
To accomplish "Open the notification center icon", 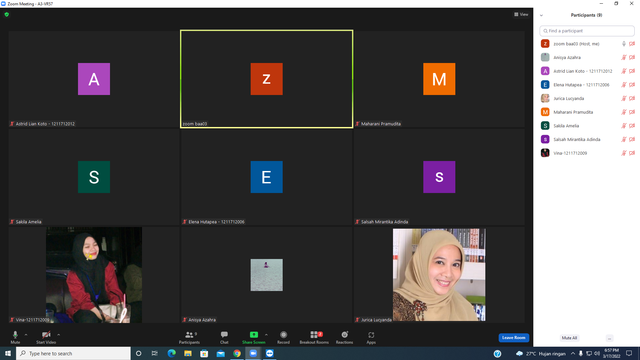I will (629, 353).
